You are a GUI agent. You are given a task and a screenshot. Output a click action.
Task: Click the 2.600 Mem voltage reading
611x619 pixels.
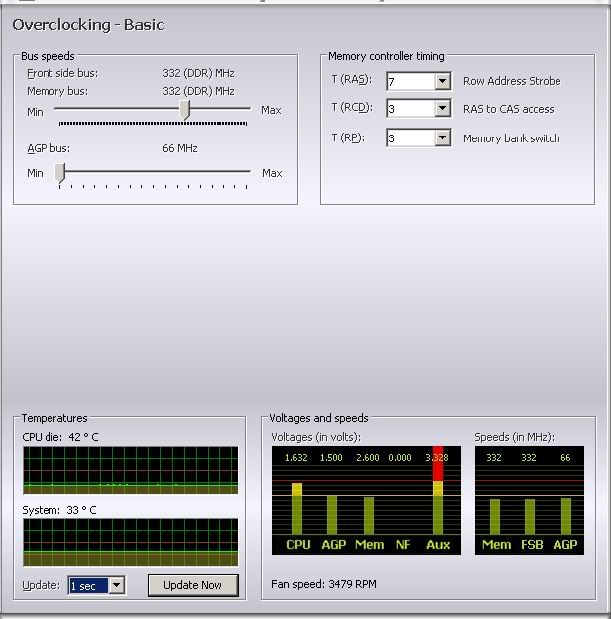pyautogui.click(x=367, y=458)
